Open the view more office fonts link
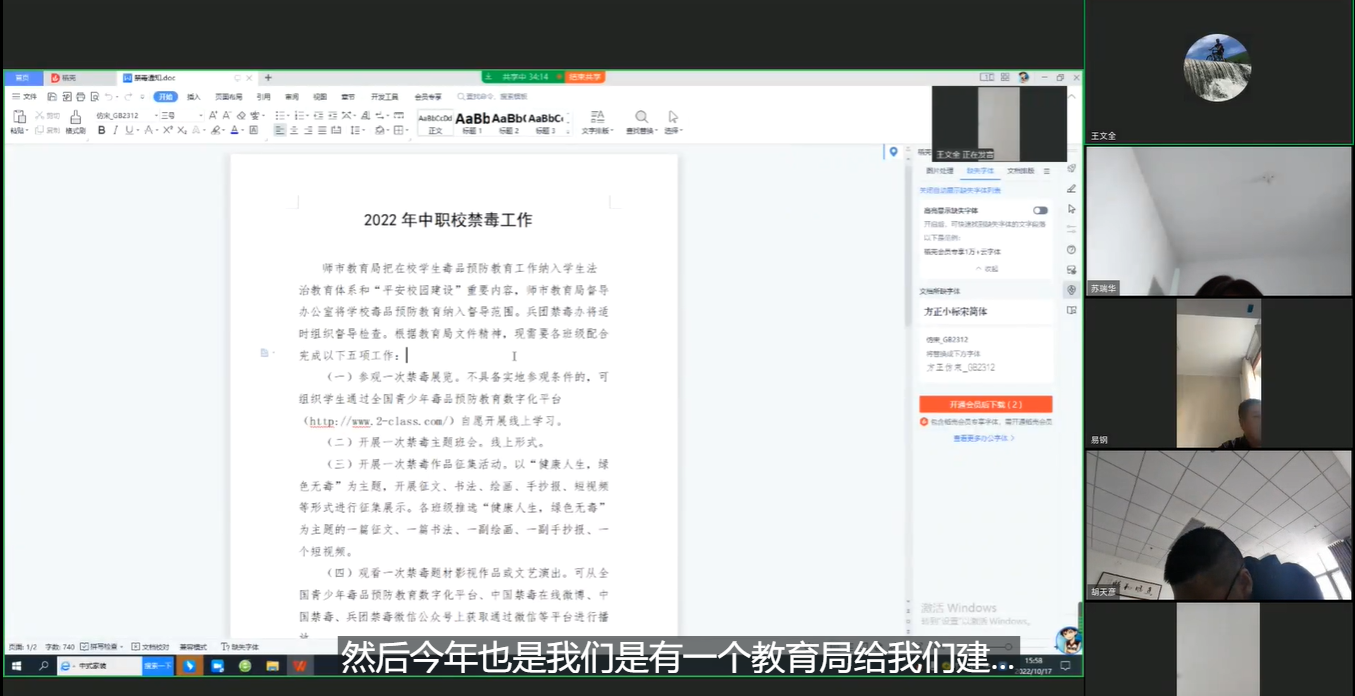Viewport: 1355px width, 696px height. pyautogui.click(x=984, y=438)
